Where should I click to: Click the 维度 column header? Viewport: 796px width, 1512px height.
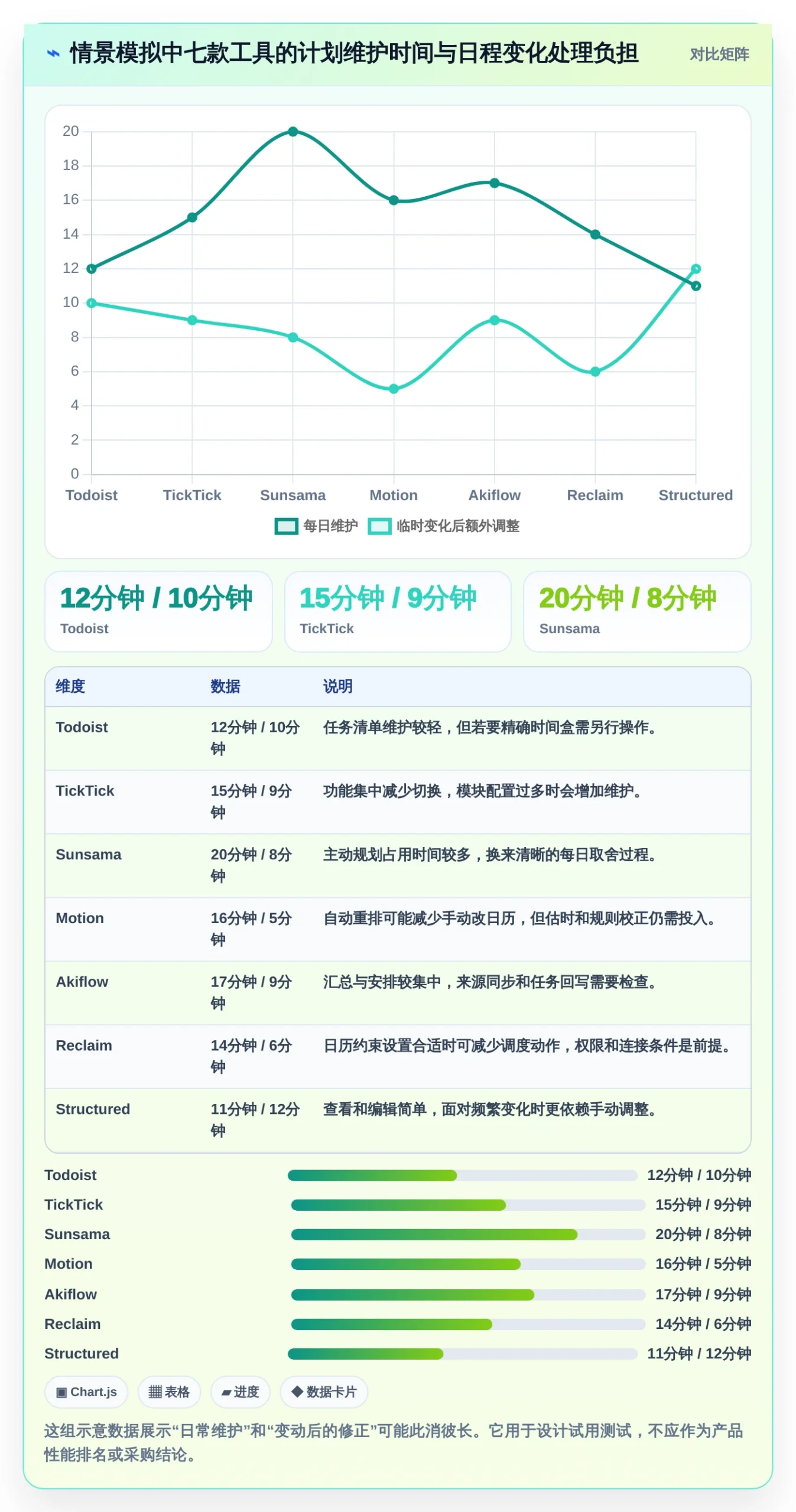click(70, 686)
